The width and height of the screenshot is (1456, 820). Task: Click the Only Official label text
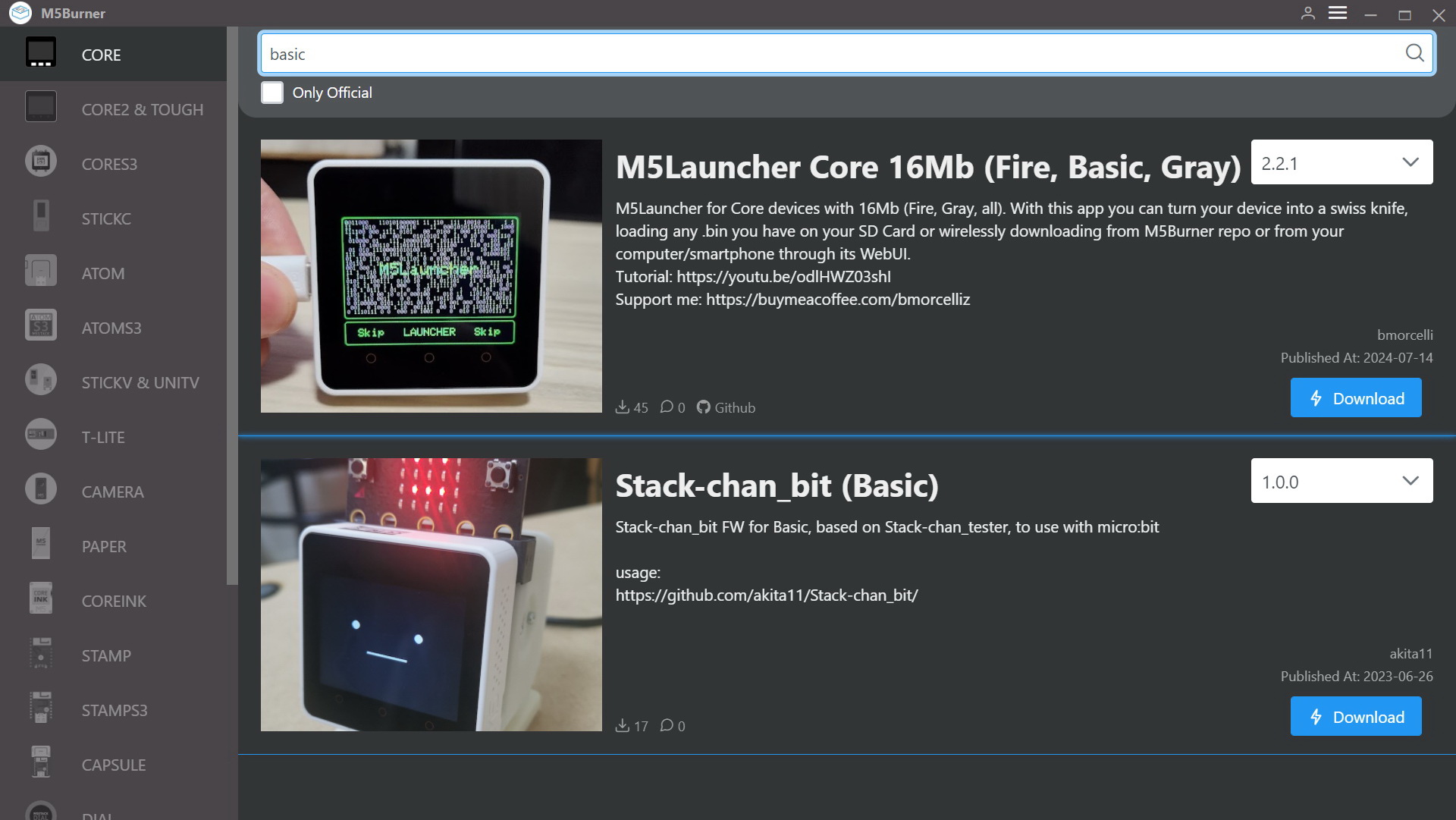[332, 93]
